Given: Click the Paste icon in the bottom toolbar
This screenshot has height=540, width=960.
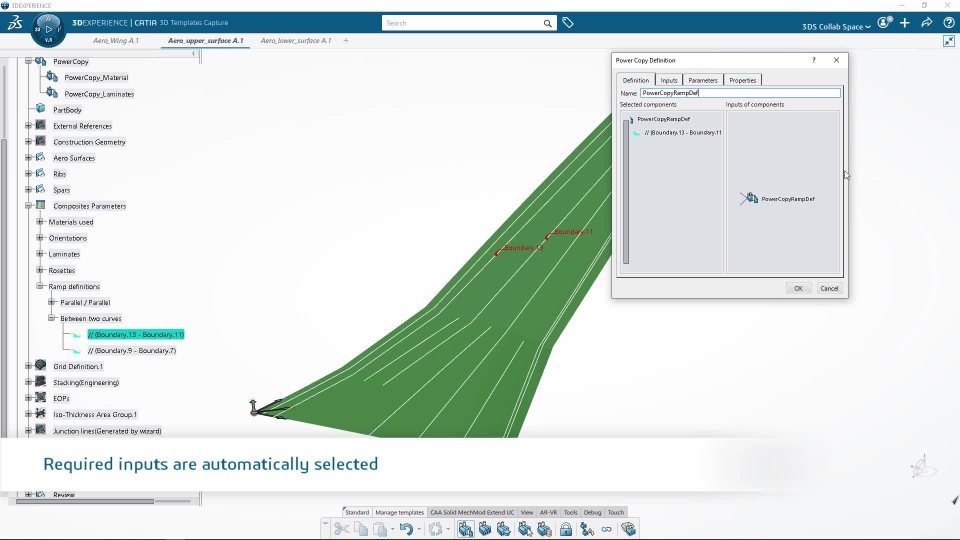Looking at the screenshot, I should [380, 529].
